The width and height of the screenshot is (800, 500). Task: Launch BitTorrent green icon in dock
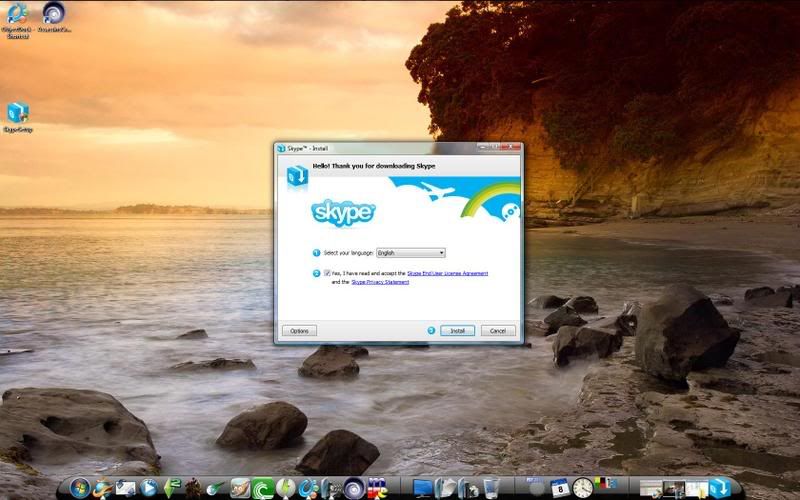263,488
